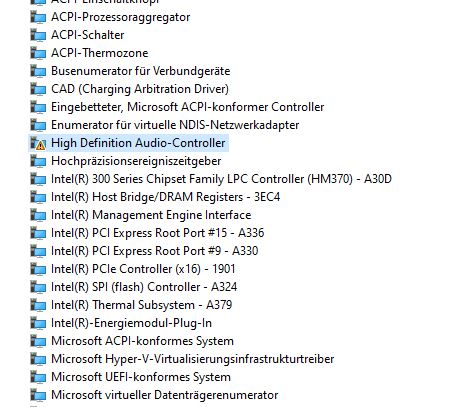
Task: Select Intel(R) PCIe Controller (x16) - 1901
Action: tap(143, 269)
